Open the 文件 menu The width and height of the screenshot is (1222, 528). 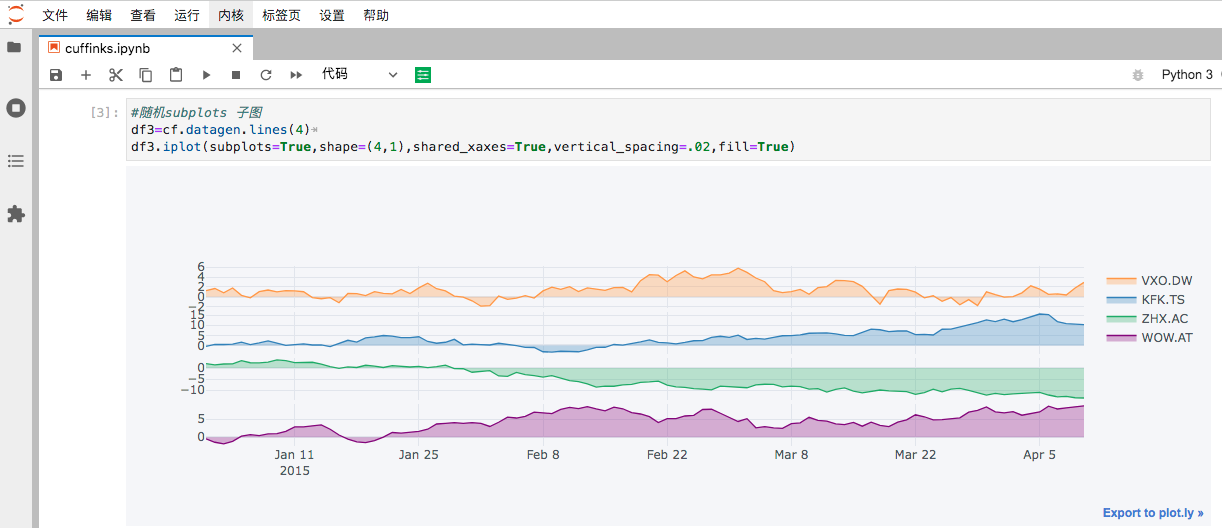pyautogui.click(x=55, y=15)
